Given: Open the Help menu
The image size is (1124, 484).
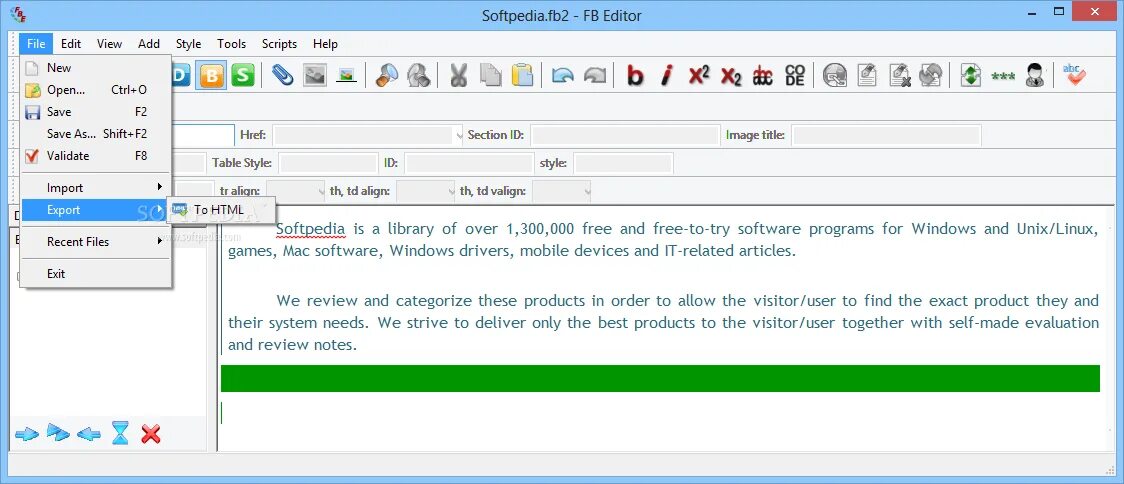Looking at the screenshot, I should point(325,44).
